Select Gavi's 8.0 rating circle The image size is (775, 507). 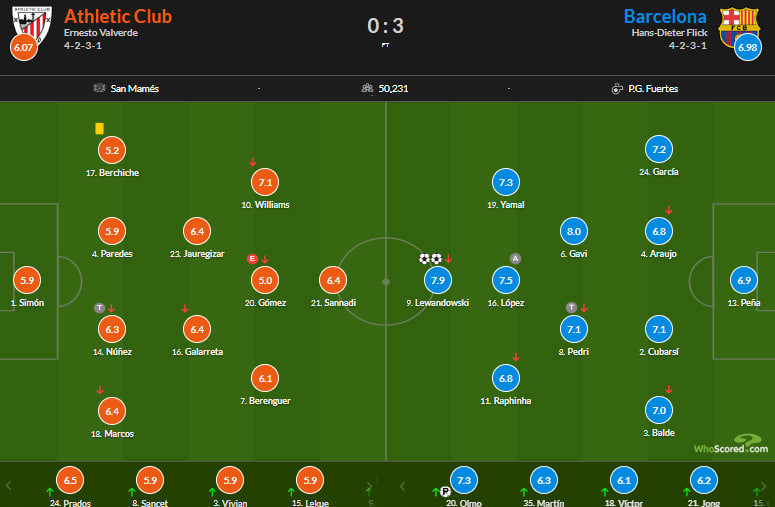point(574,231)
